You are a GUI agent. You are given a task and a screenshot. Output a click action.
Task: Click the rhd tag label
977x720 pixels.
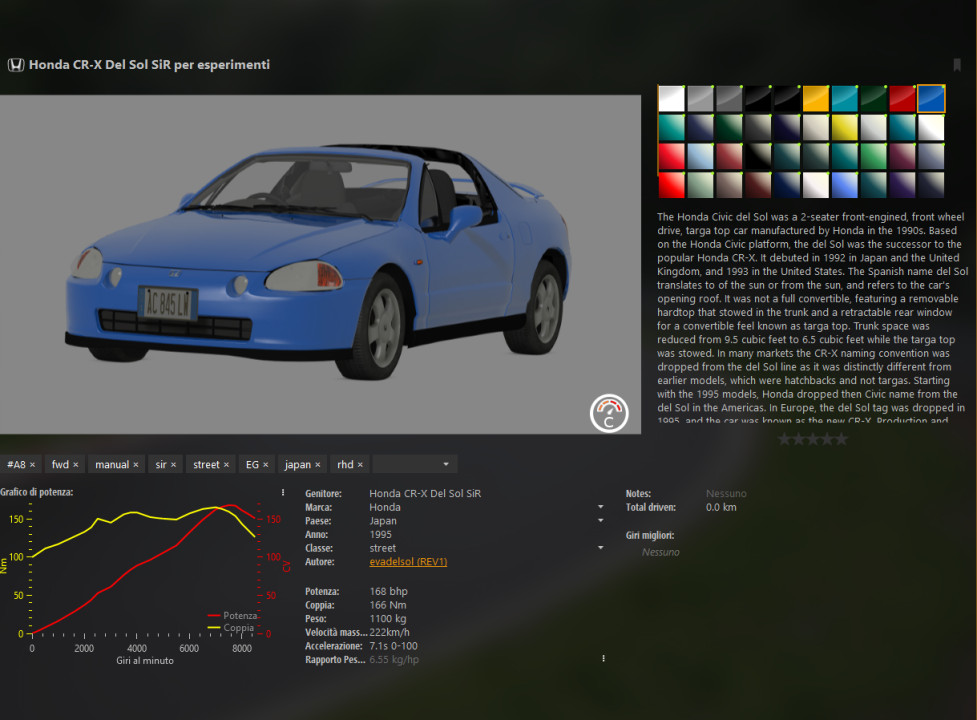(x=345, y=465)
